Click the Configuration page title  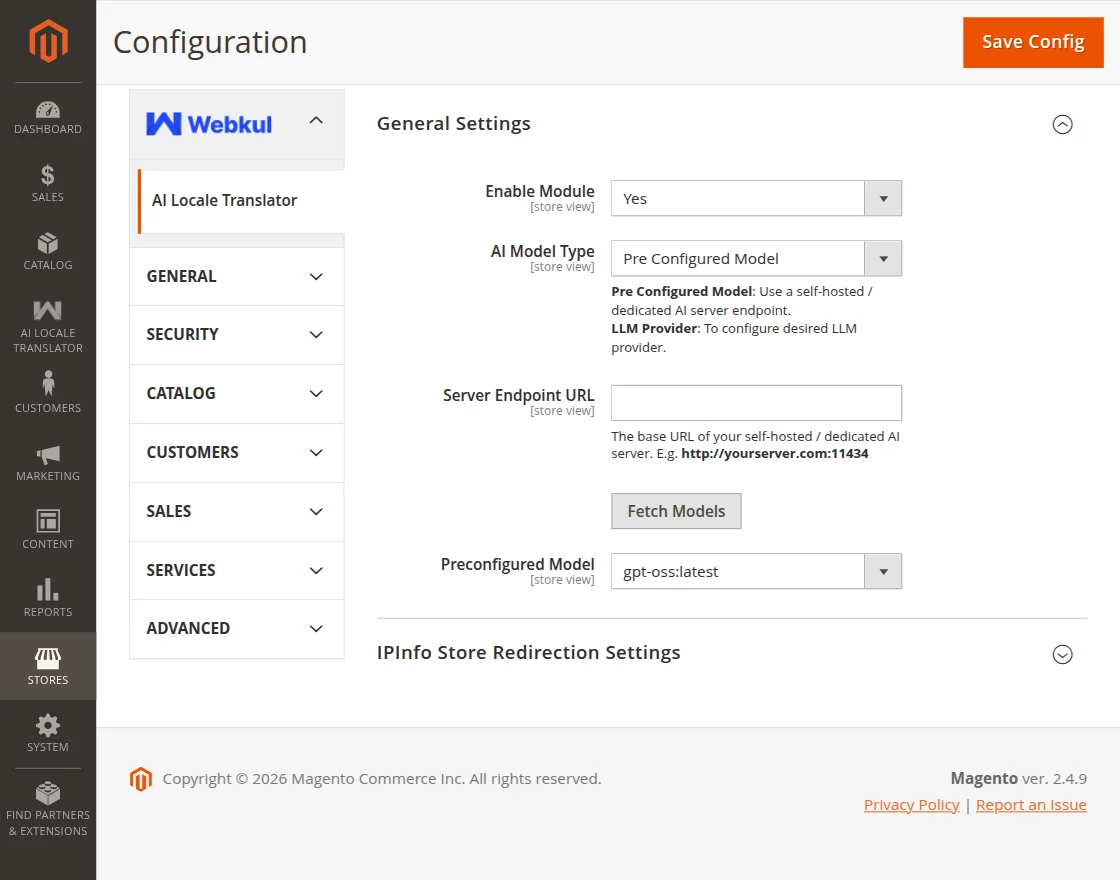[x=210, y=42]
